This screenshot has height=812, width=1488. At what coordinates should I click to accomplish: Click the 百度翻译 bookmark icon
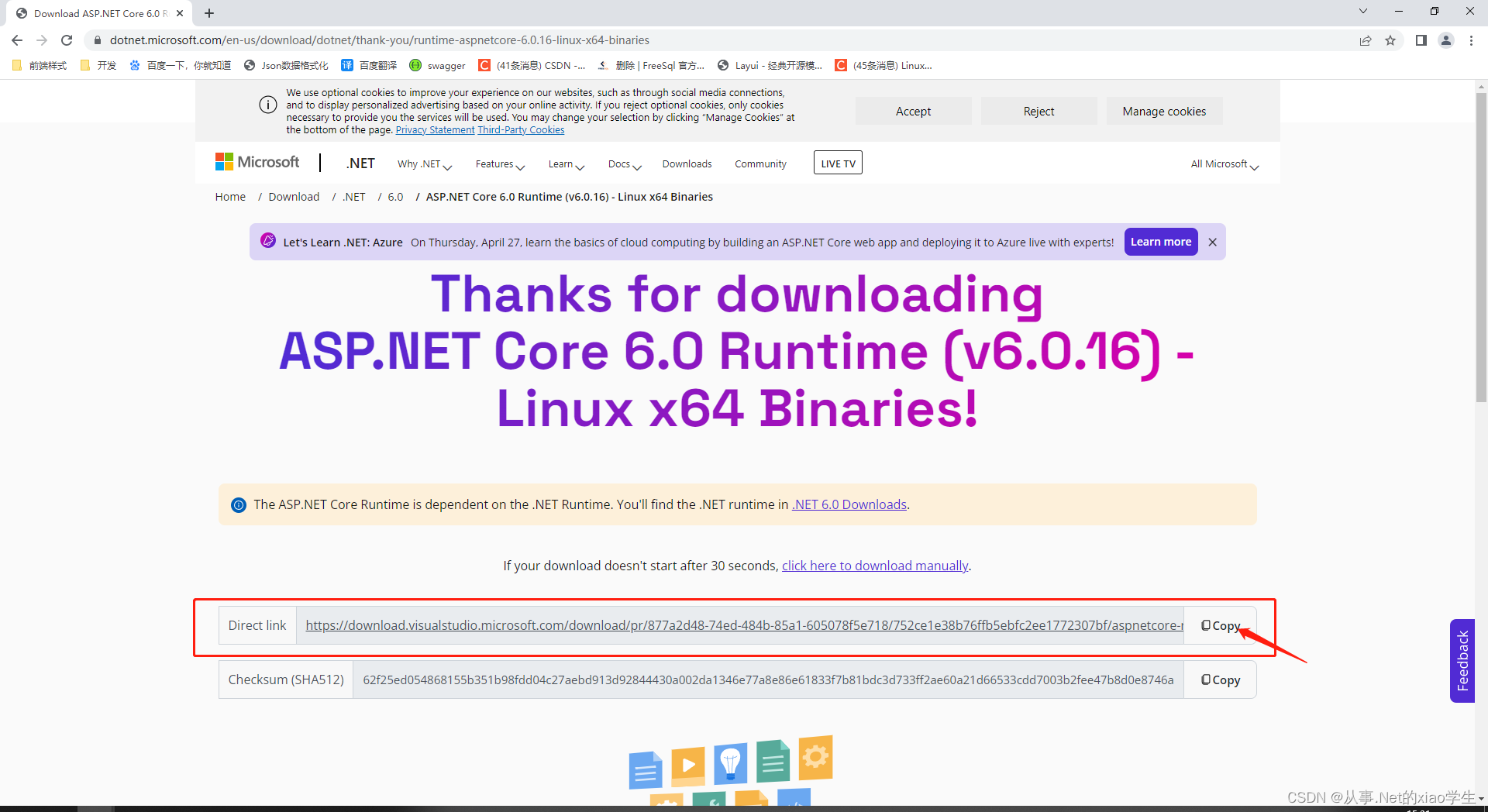point(346,65)
